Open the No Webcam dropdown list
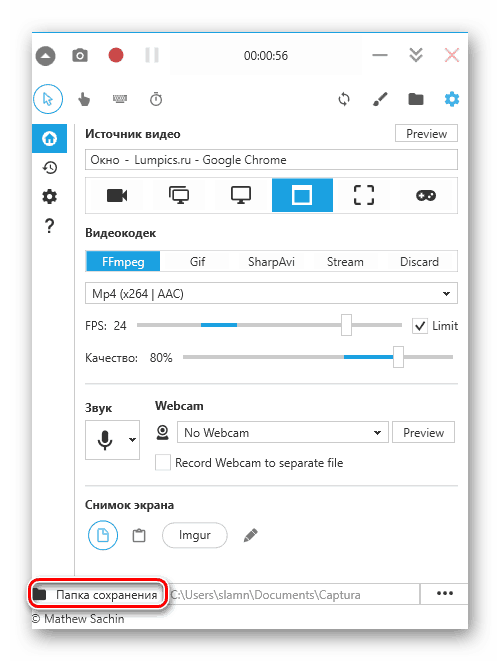 point(282,432)
